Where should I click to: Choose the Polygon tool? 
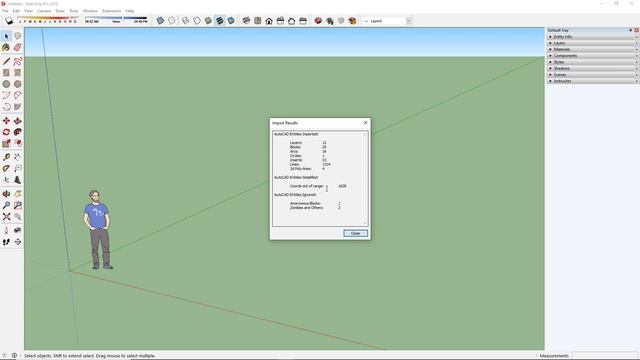(x=18, y=84)
